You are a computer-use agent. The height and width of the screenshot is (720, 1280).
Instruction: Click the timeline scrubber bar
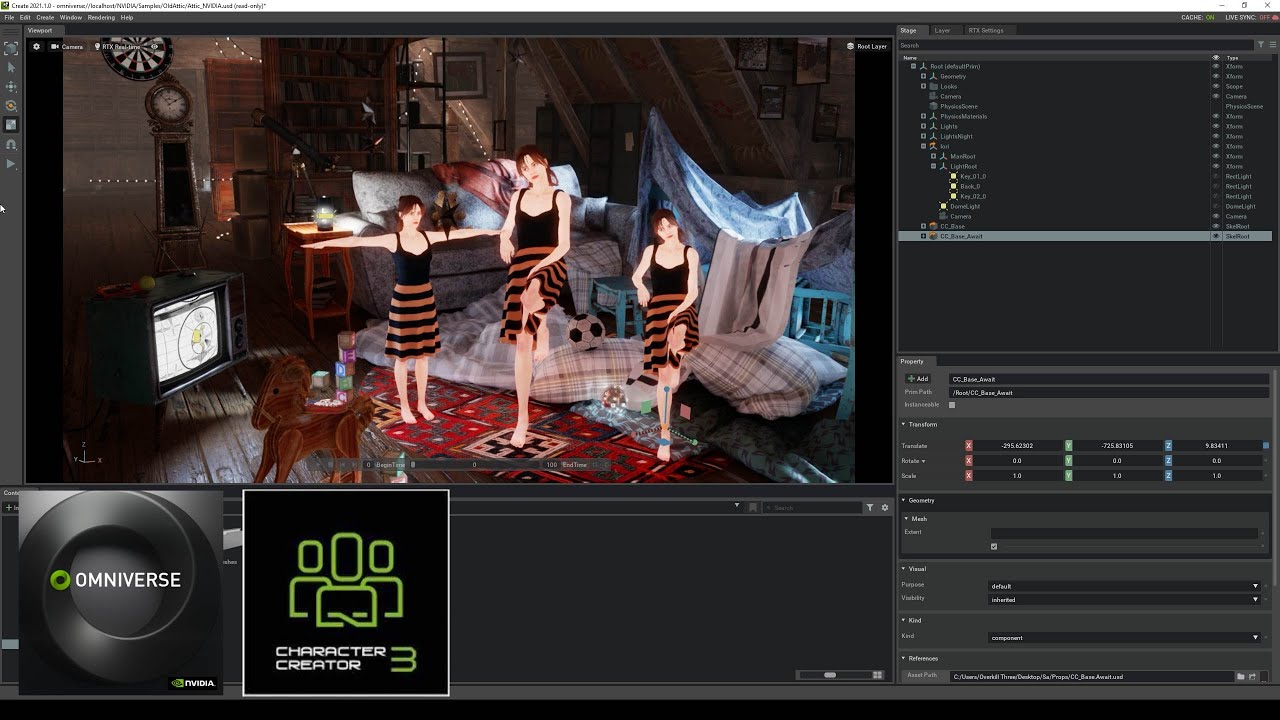point(476,464)
